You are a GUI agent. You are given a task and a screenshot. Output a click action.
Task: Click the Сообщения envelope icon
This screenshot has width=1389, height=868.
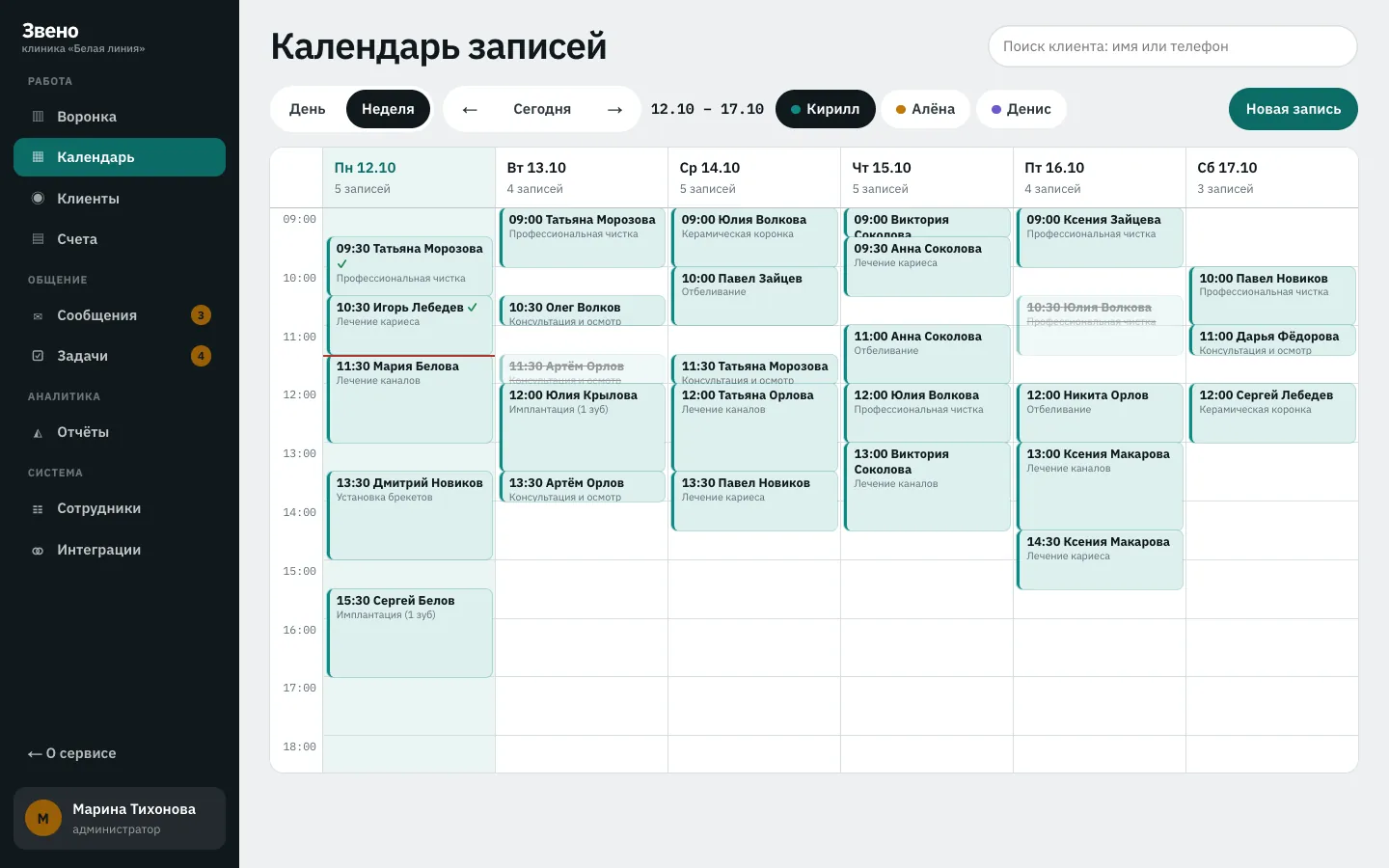(38, 315)
